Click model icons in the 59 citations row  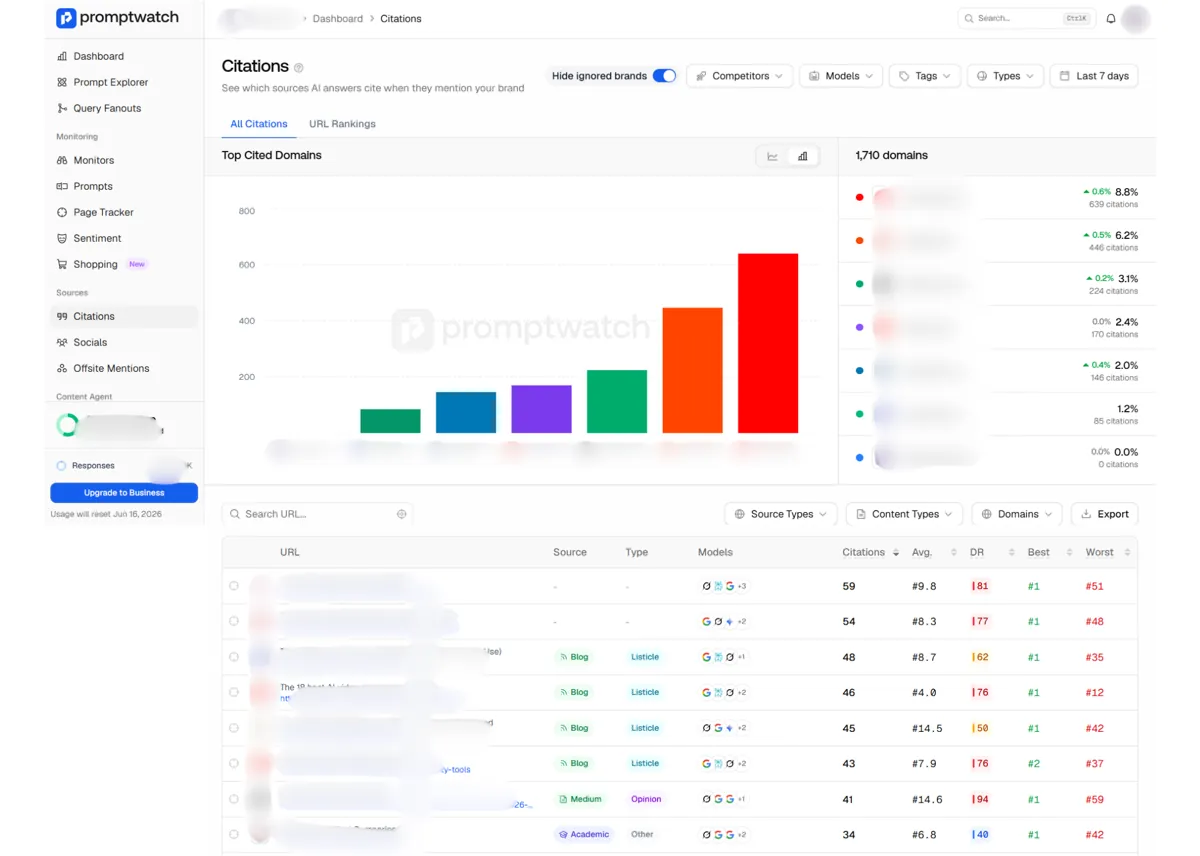(x=725, y=586)
